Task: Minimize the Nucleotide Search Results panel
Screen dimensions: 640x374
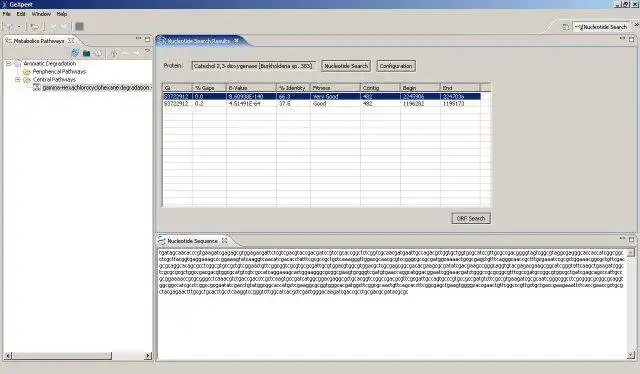Action: [x=622, y=38]
